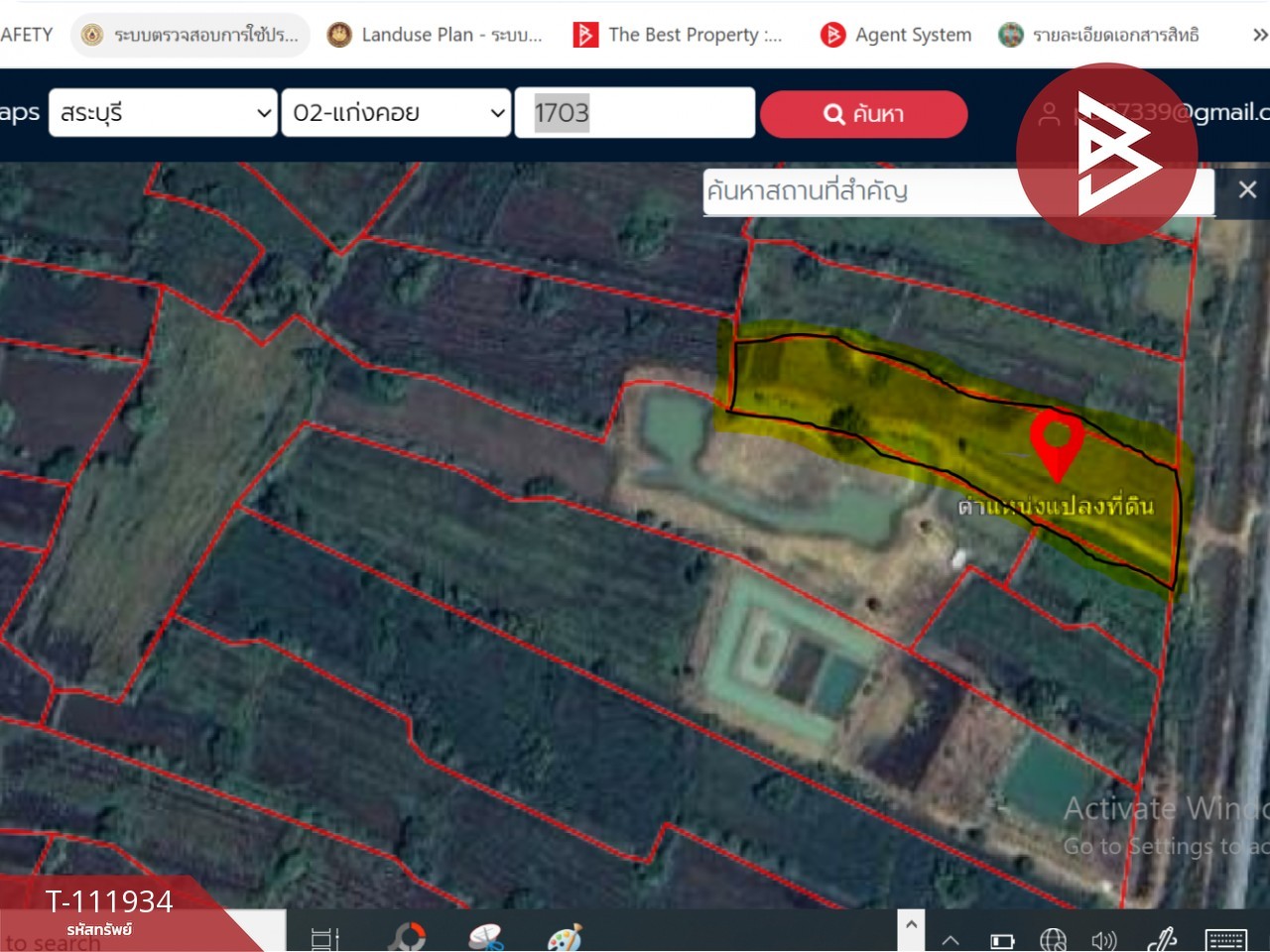Click the magnifier icon inside ค้นหา button
The width and height of the screenshot is (1270, 952).
tap(834, 114)
